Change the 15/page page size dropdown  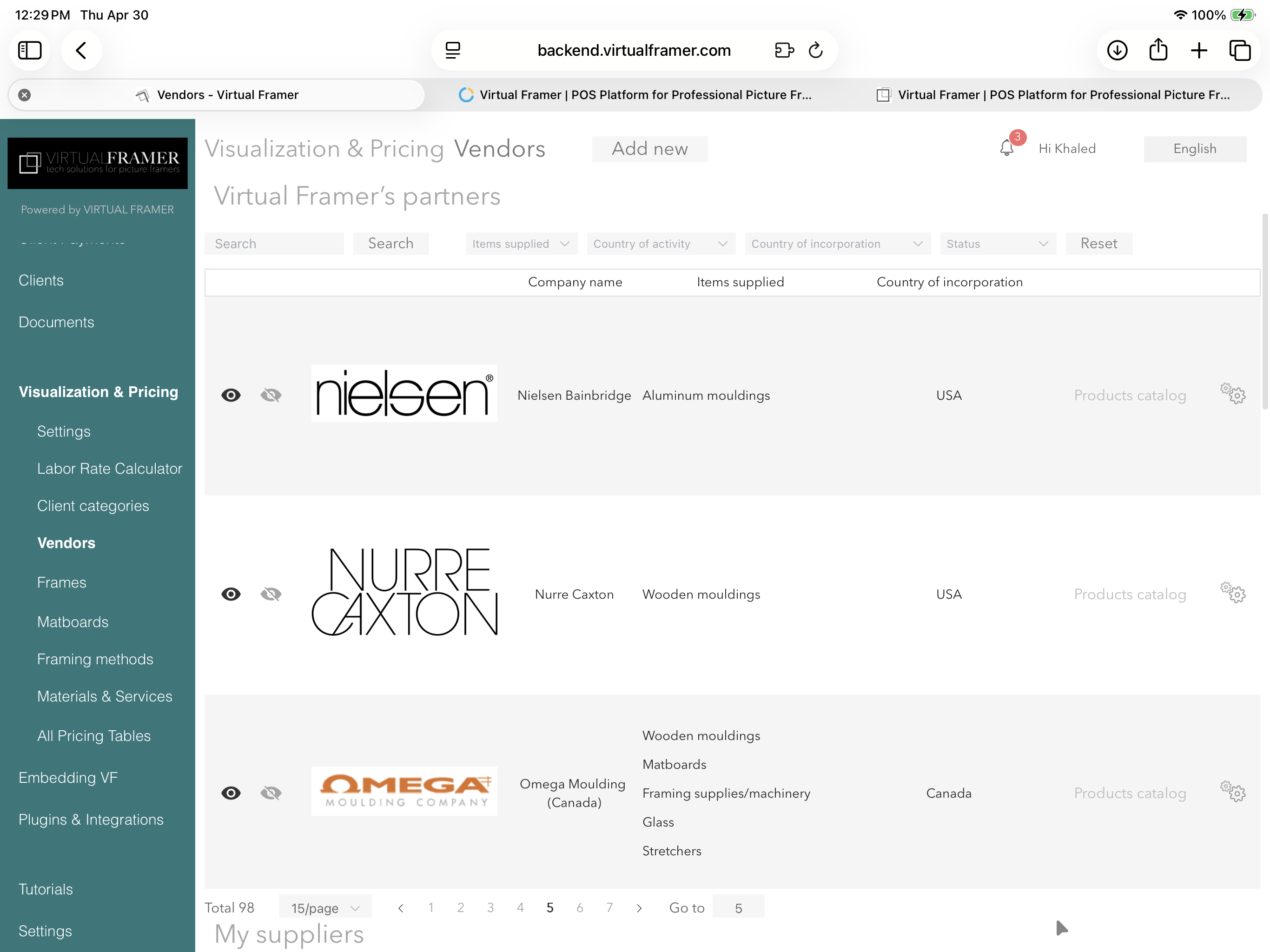pyautogui.click(x=325, y=908)
